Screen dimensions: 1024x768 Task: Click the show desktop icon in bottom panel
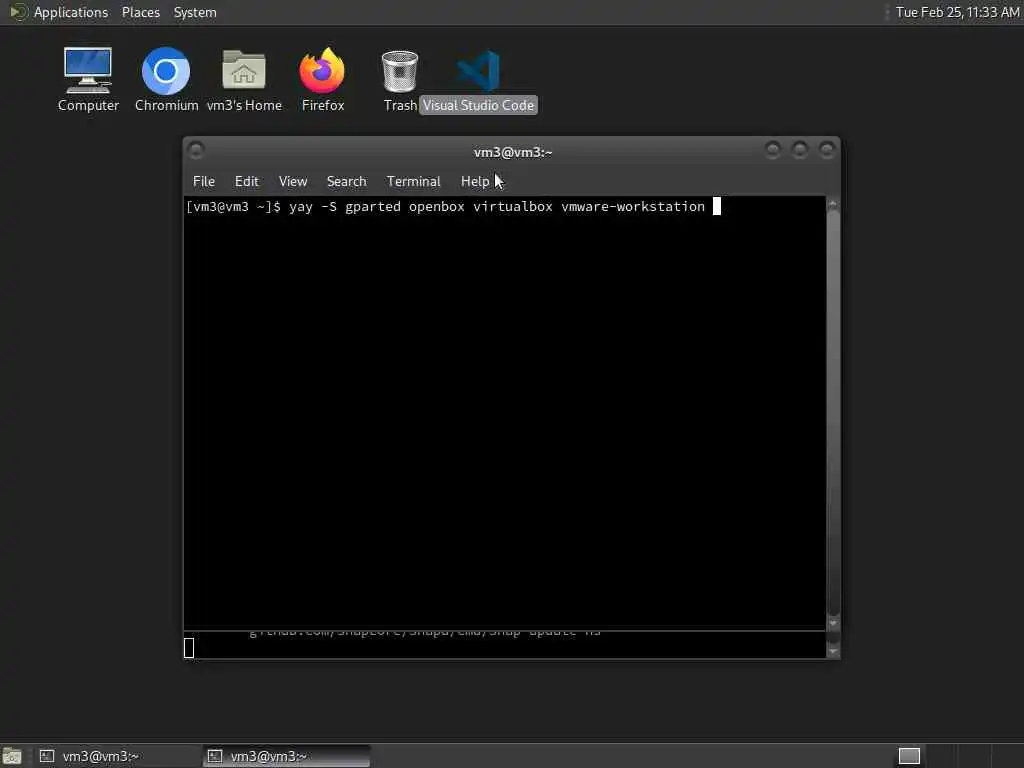(12, 756)
